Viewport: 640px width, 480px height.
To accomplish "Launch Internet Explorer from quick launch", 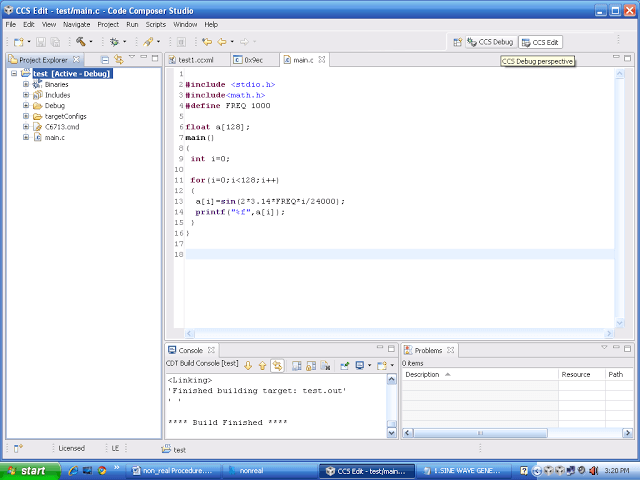I will [73, 471].
